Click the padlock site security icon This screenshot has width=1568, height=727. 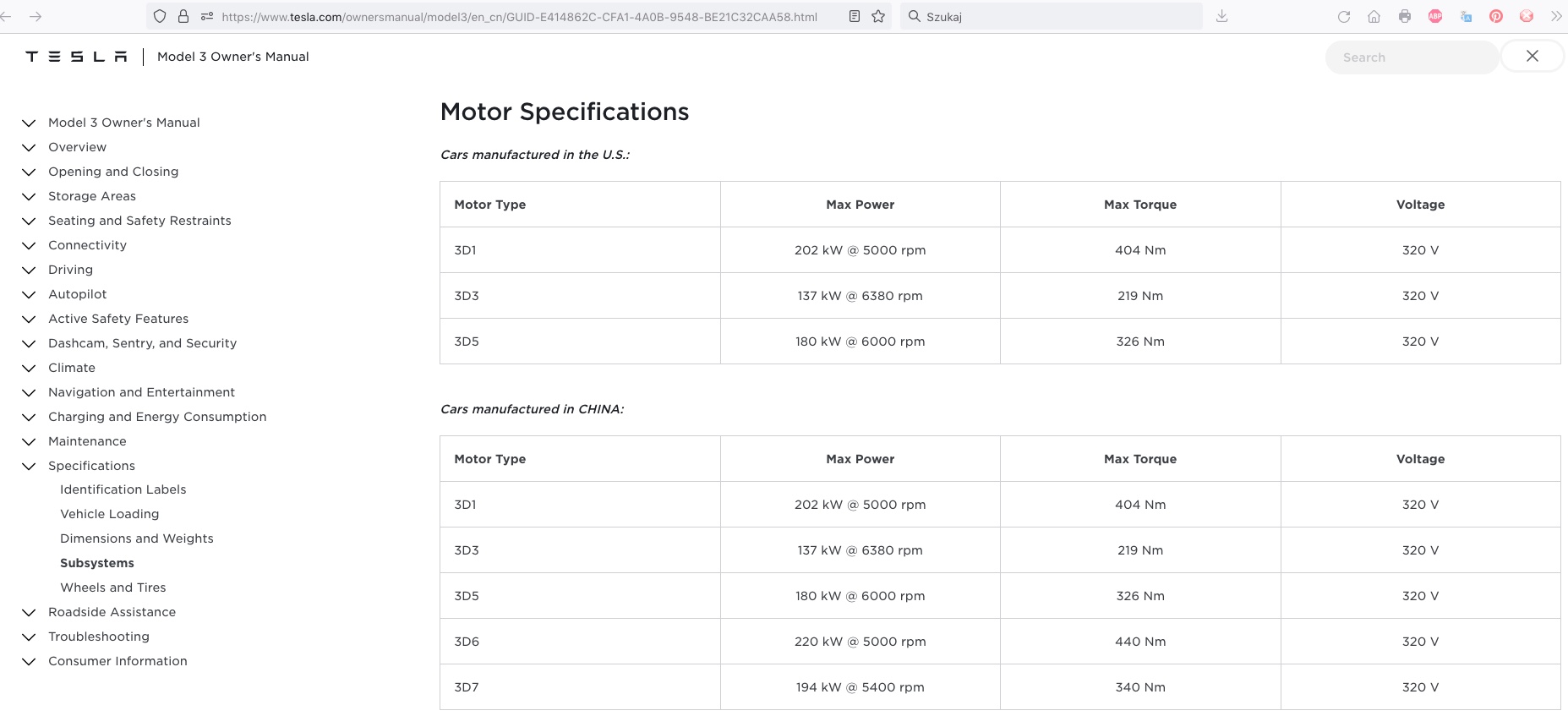183,16
